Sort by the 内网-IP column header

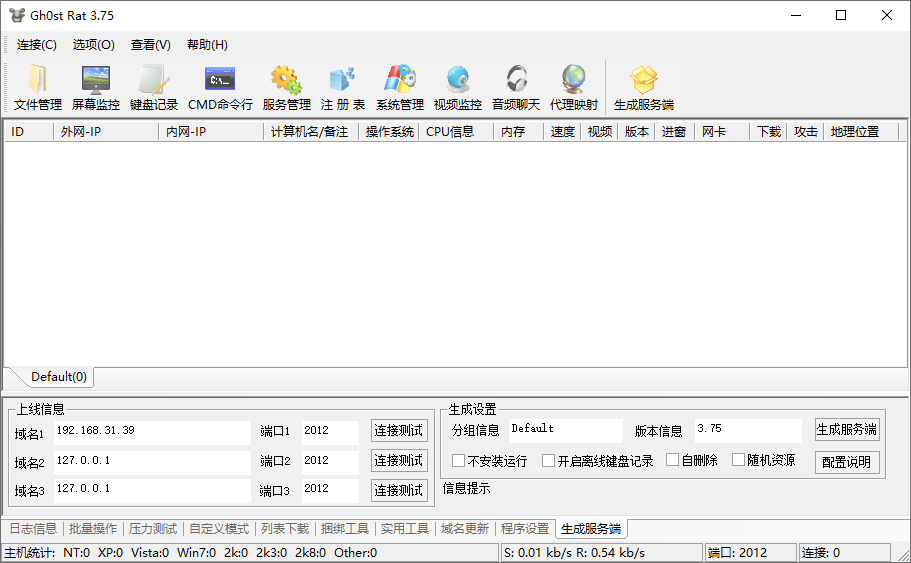(211, 132)
